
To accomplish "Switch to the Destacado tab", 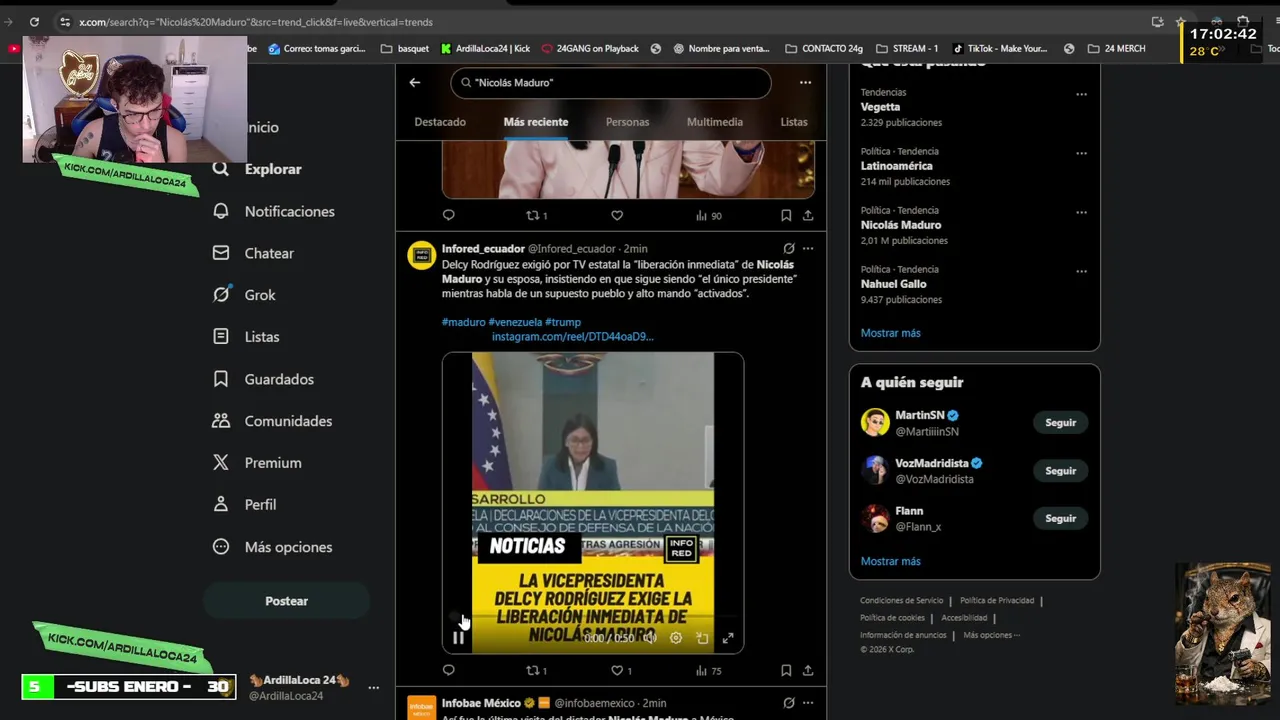I will [440, 122].
